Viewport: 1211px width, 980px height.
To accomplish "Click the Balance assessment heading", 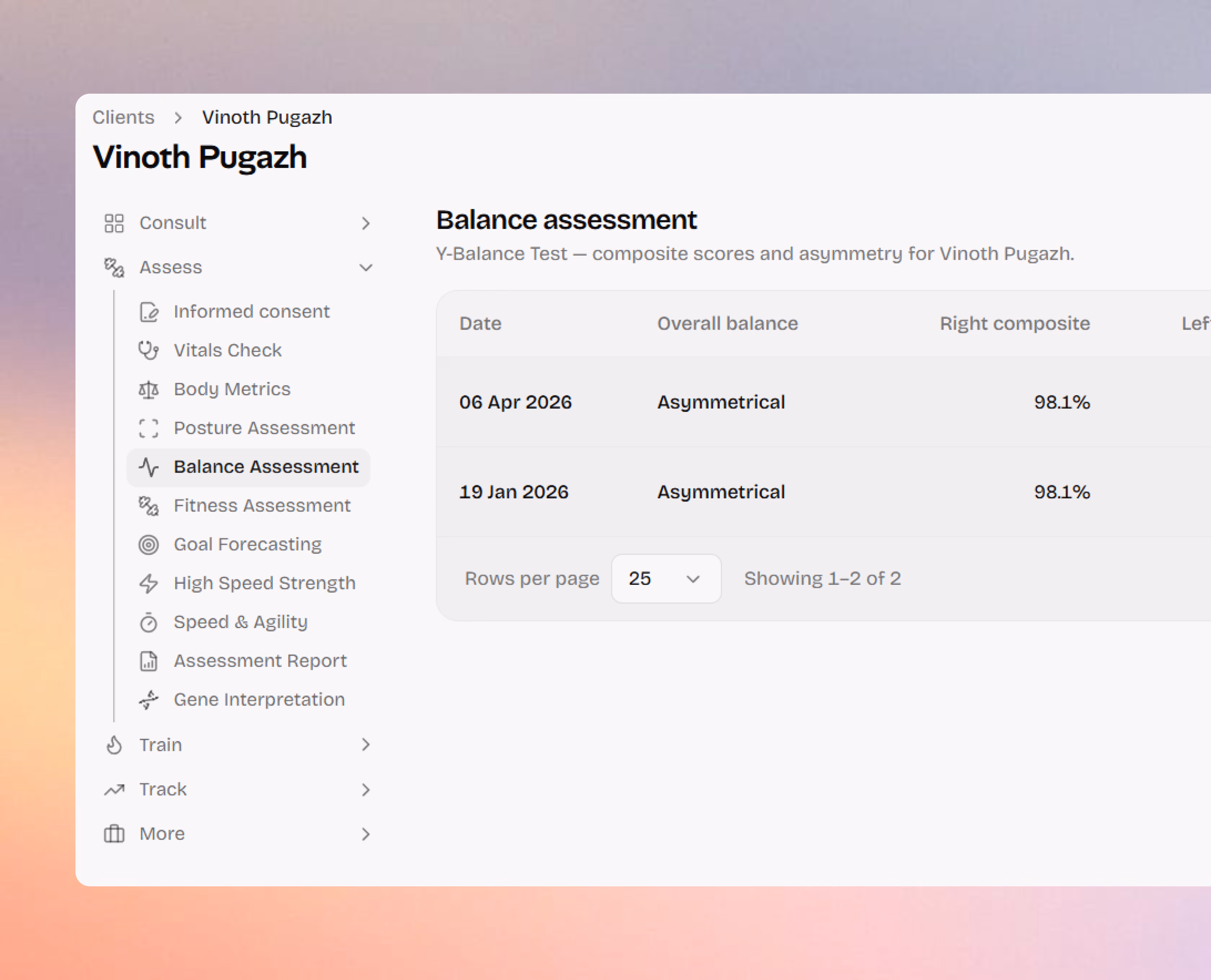I will [x=566, y=219].
